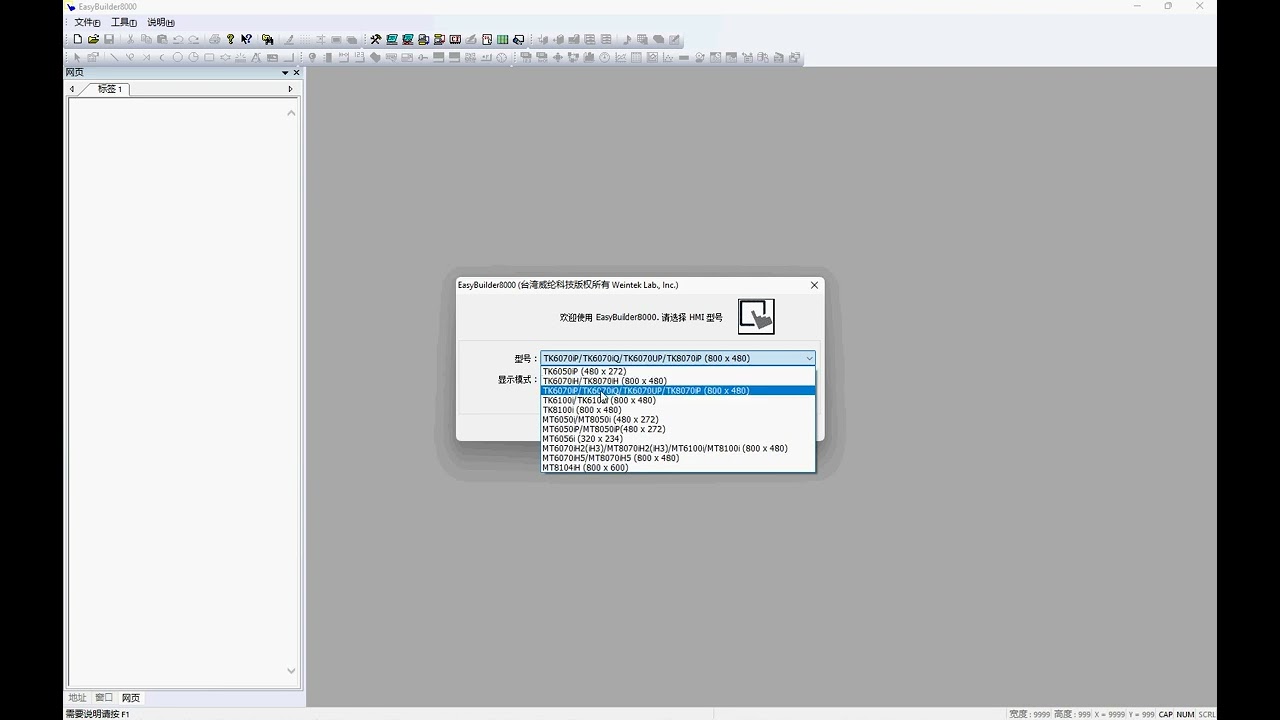Choose TK6050iP (480 x 272) model
Screen dimensions: 1280x720
[678, 371]
